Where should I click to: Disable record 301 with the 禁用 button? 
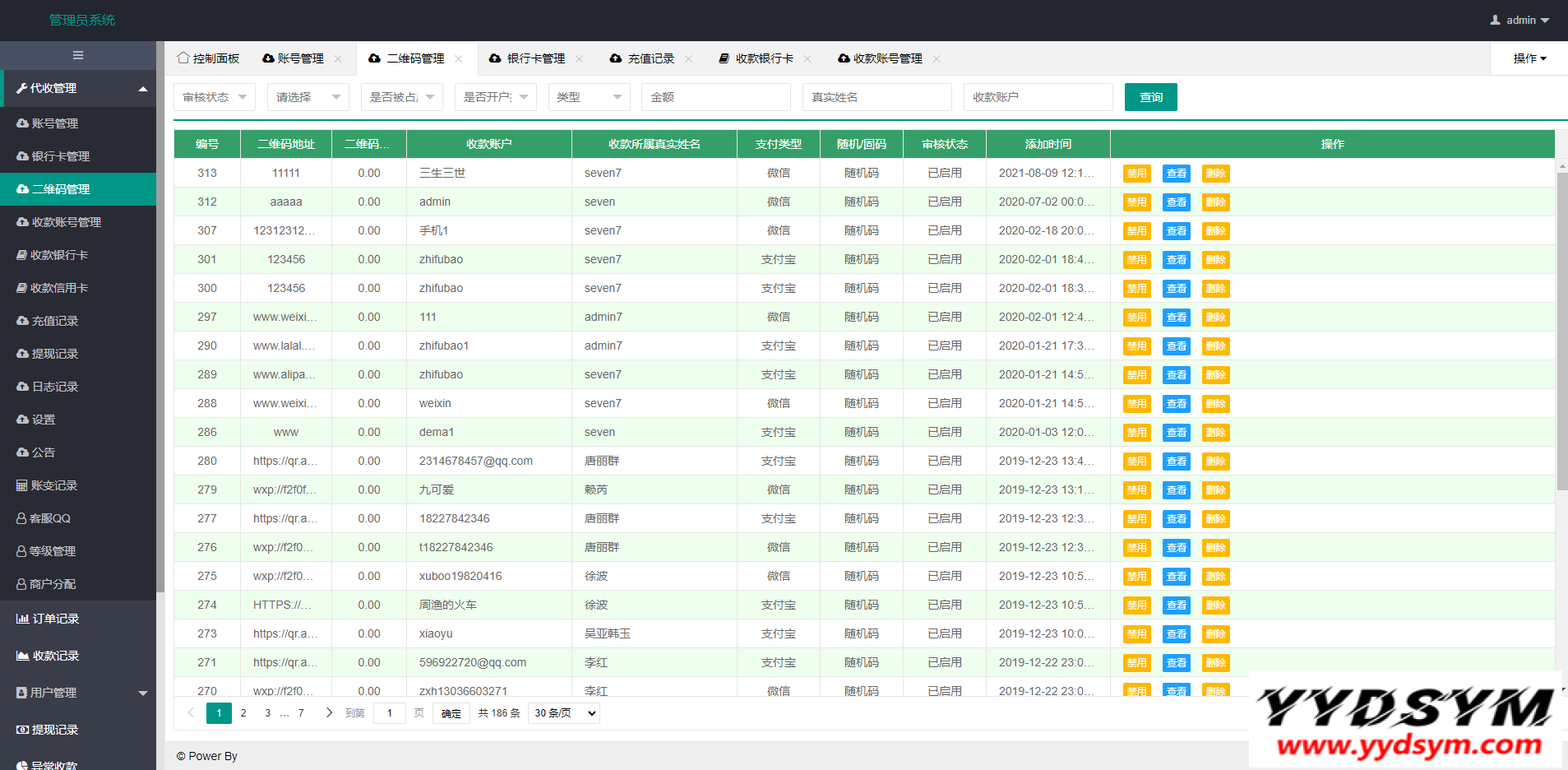[1136, 260]
